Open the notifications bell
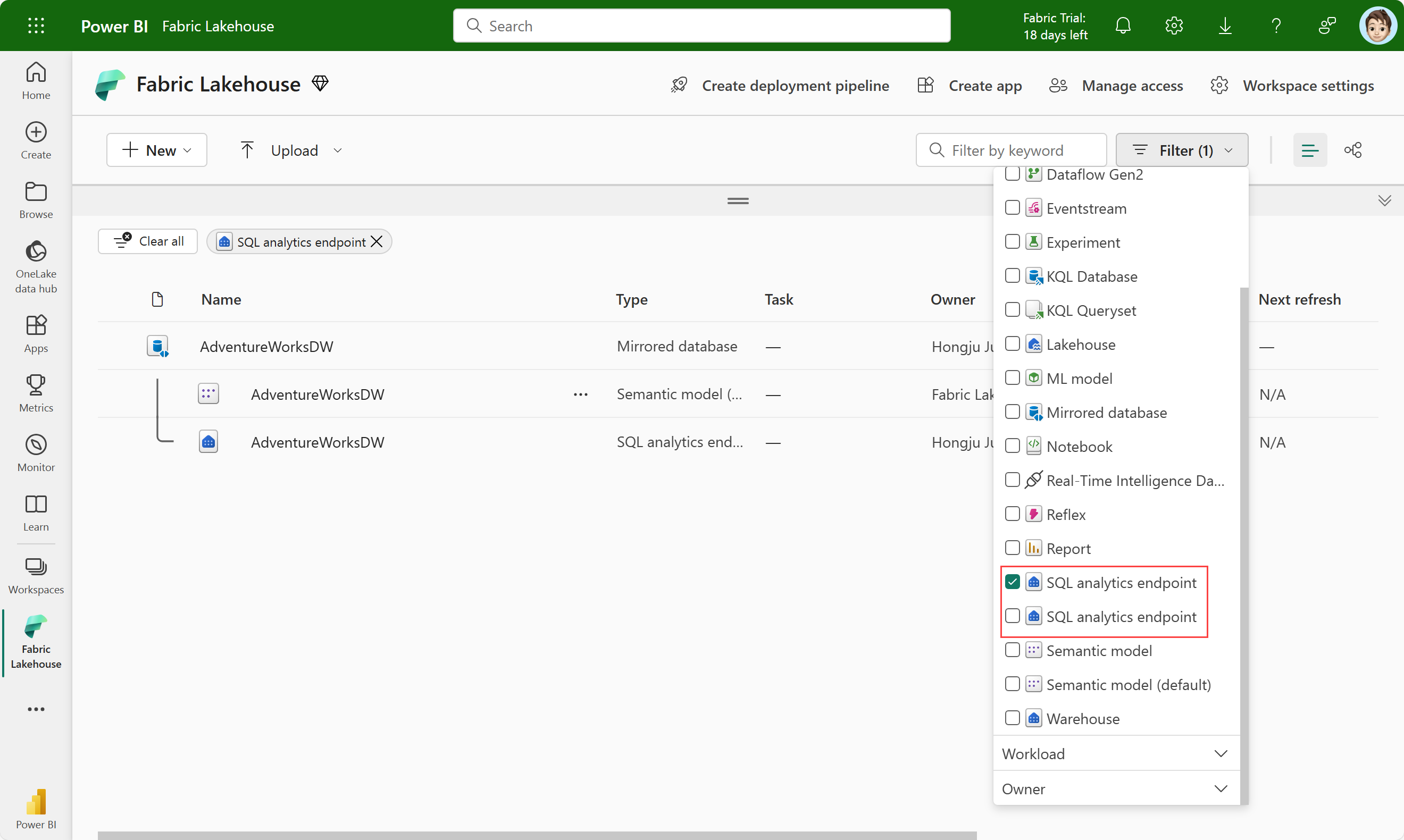 (x=1123, y=26)
